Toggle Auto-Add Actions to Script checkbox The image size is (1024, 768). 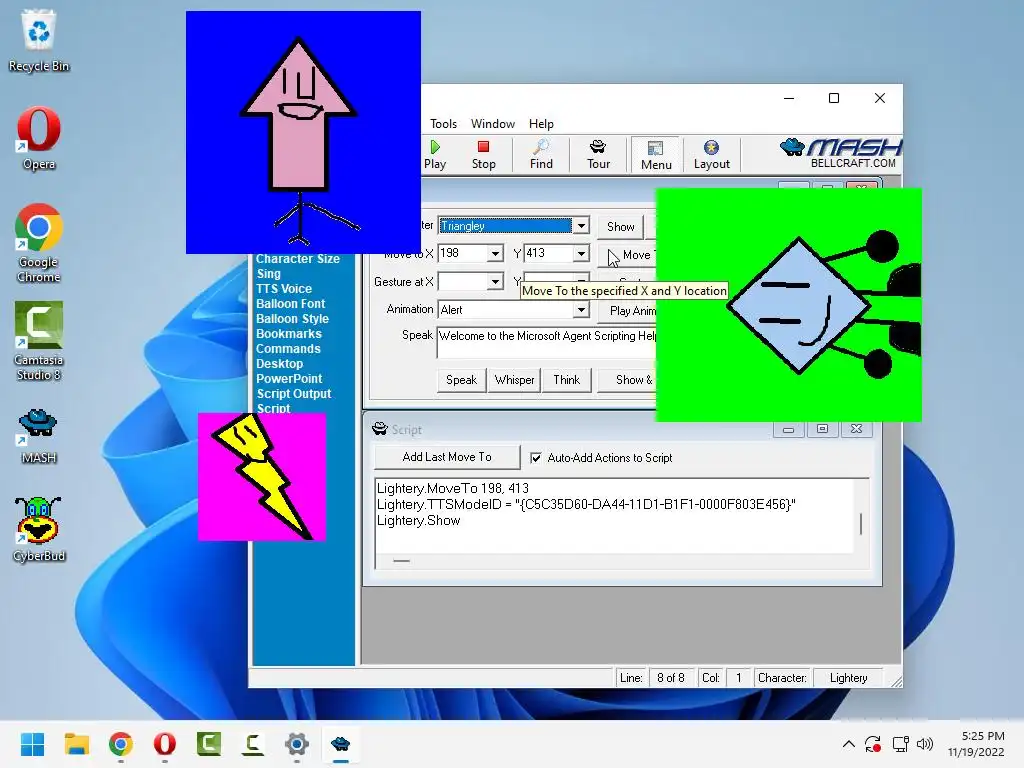[536, 458]
